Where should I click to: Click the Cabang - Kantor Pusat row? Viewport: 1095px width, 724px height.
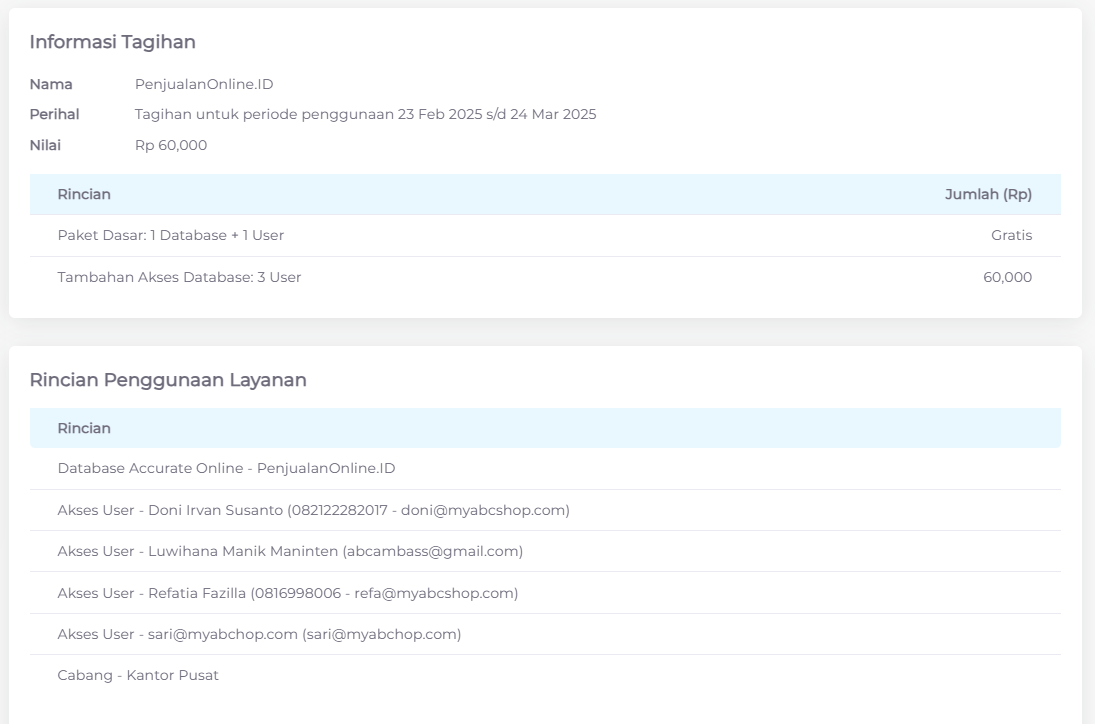138,675
